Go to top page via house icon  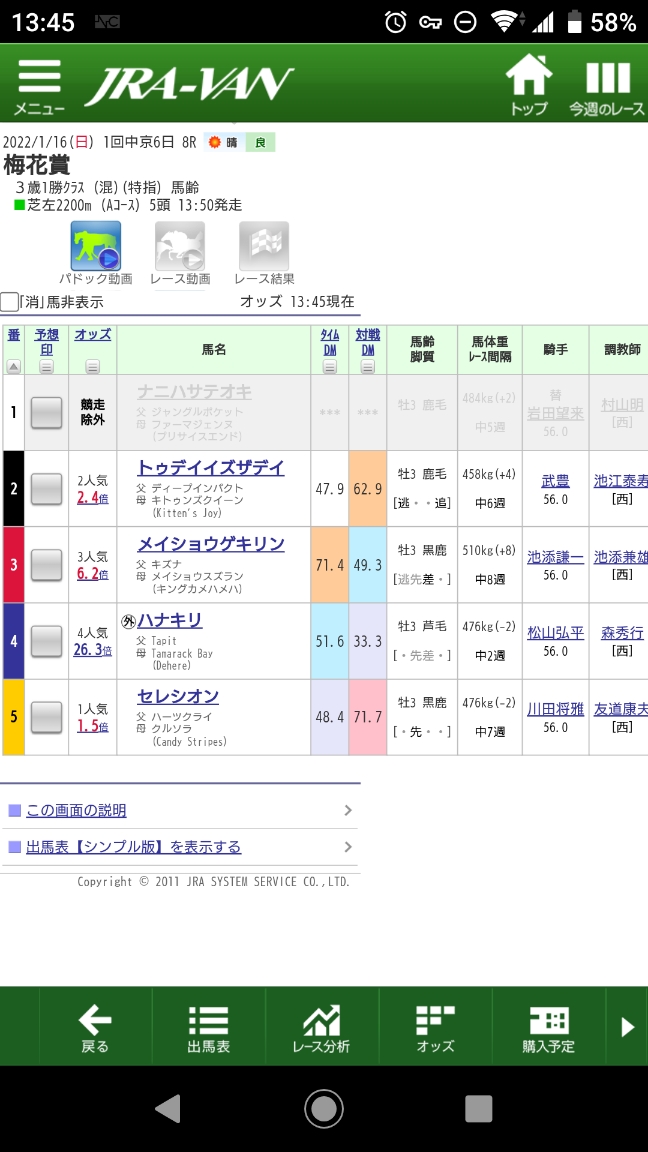point(529,85)
